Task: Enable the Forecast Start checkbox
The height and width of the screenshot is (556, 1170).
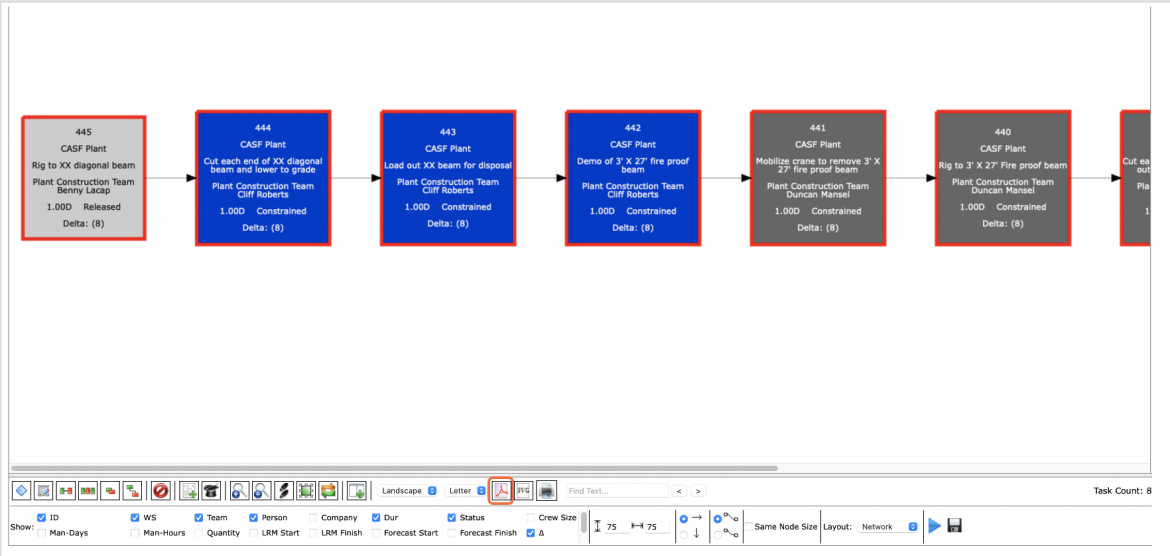Action: click(x=376, y=533)
